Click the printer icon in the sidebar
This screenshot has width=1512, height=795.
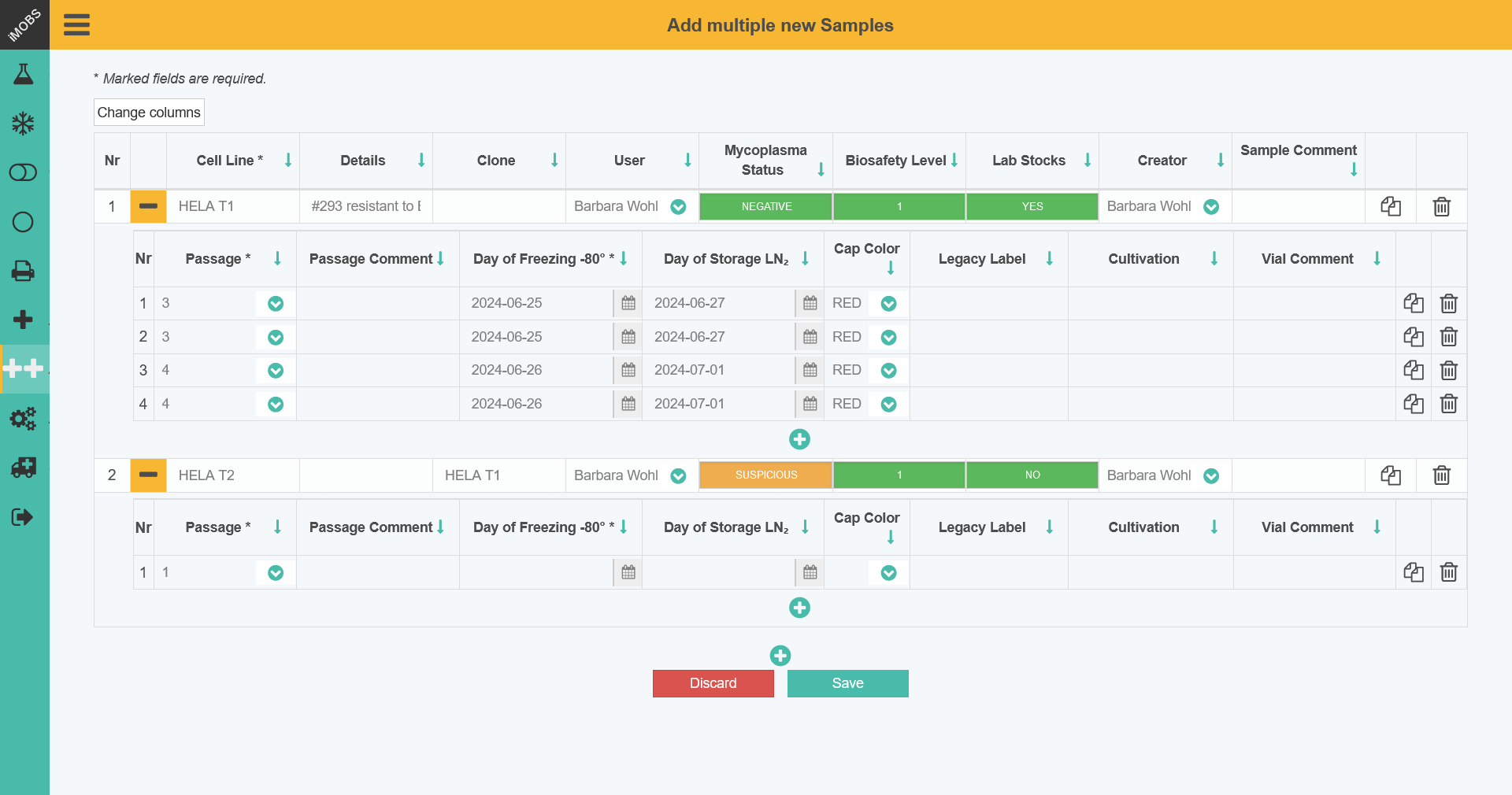(x=24, y=271)
